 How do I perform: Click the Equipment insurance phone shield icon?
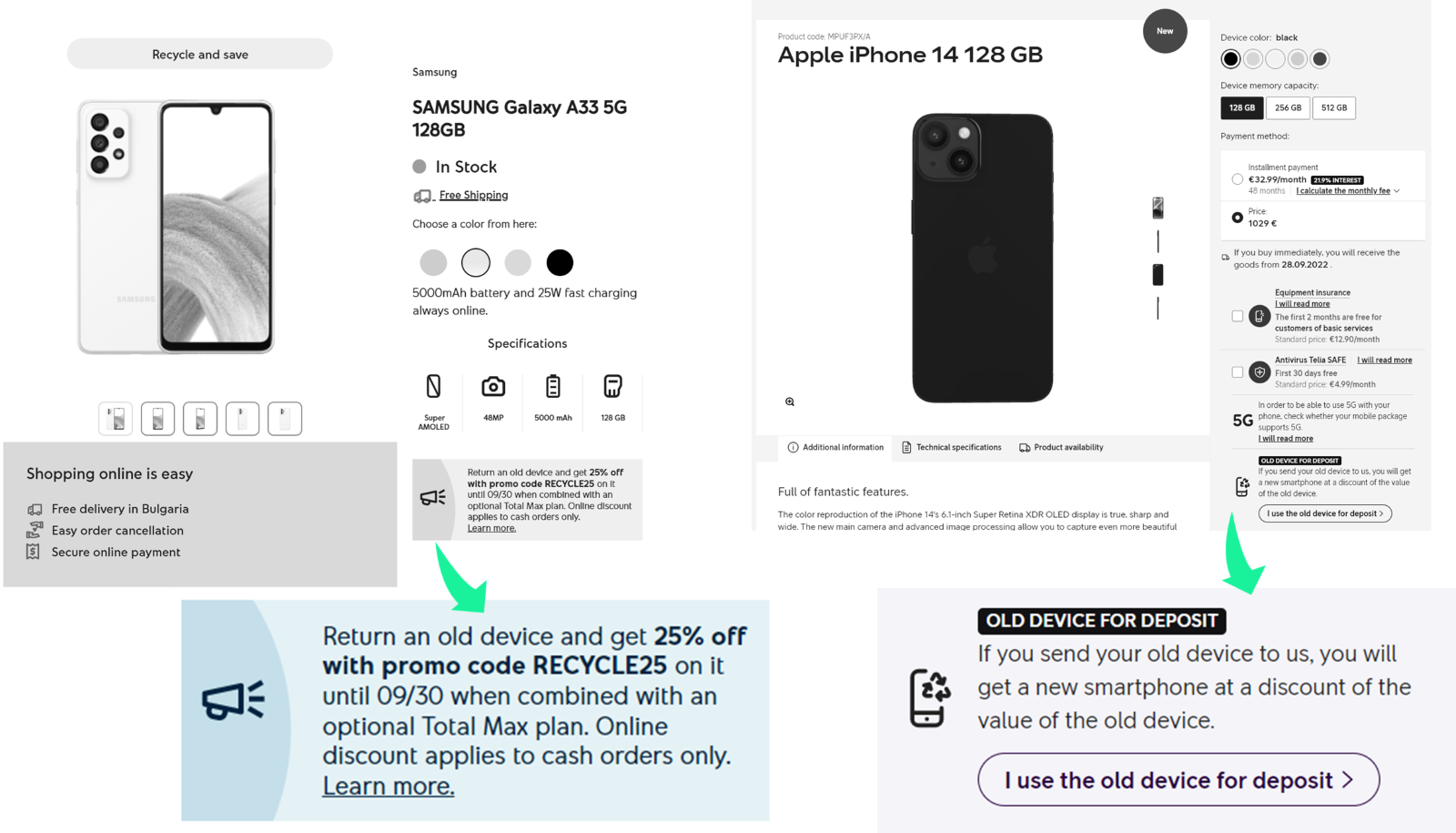pos(1259,316)
